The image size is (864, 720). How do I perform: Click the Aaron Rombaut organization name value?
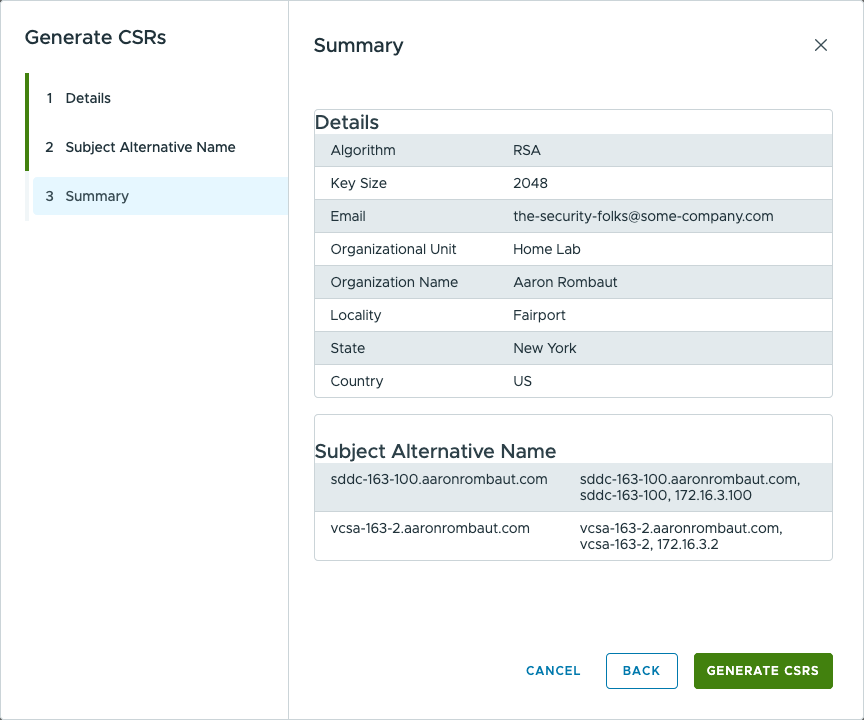tap(565, 282)
